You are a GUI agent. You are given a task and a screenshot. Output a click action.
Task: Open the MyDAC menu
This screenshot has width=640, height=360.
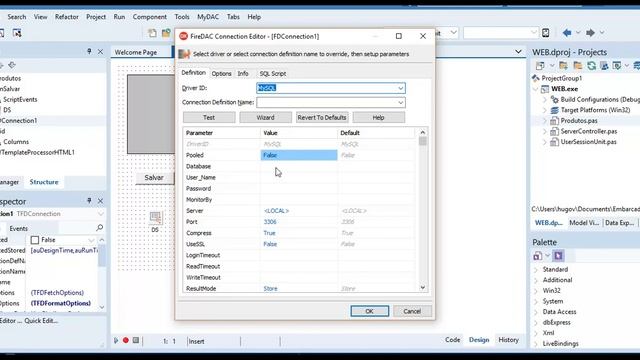(208, 17)
